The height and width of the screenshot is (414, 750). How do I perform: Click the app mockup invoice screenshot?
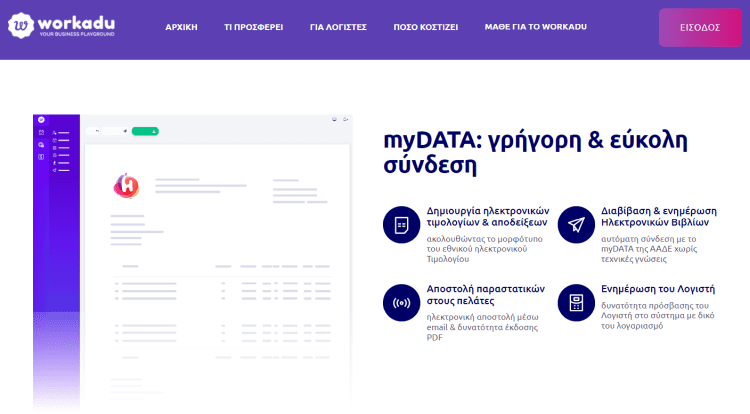point(193,261)
